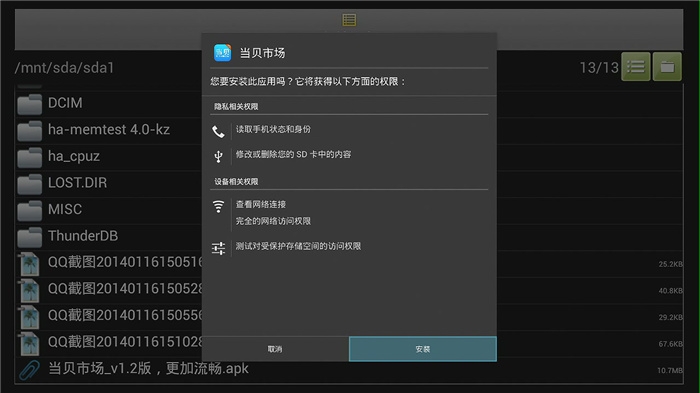
Task: Click the LOST.DIR folder icon
Action: click(x=29, y=184)
